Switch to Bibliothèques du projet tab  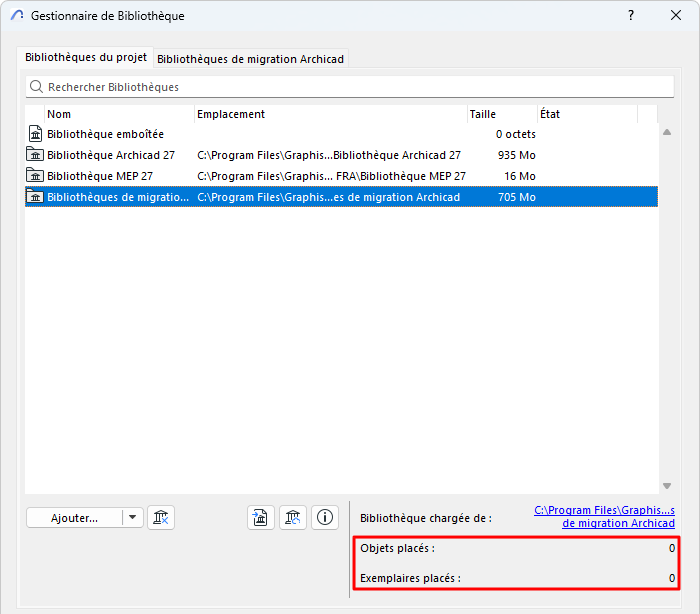[85, 57]
